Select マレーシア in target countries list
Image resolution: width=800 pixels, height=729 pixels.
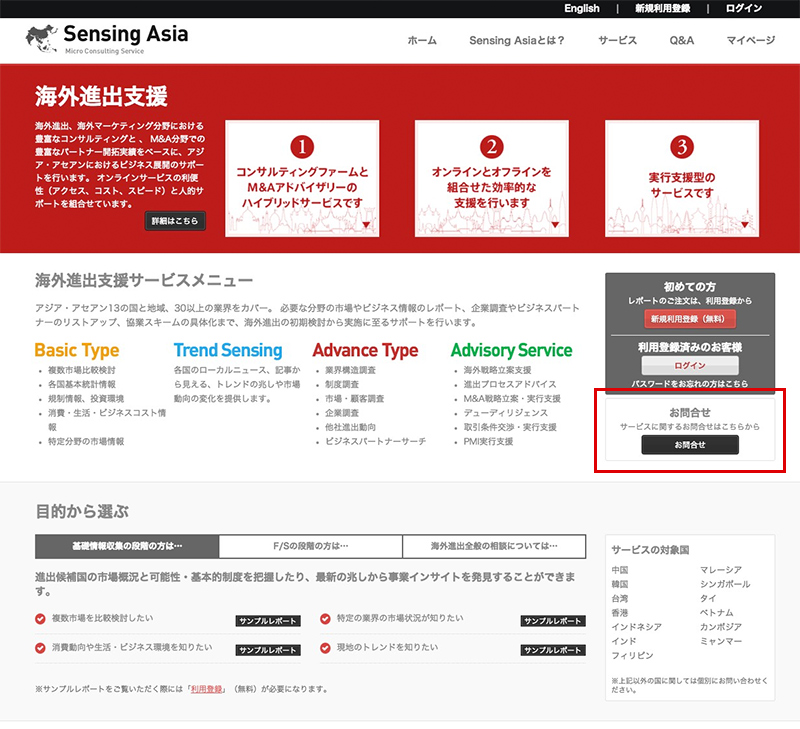721,570
